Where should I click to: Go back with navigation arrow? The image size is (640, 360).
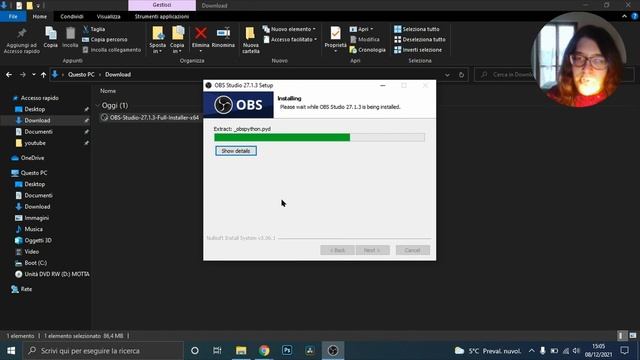9,75
